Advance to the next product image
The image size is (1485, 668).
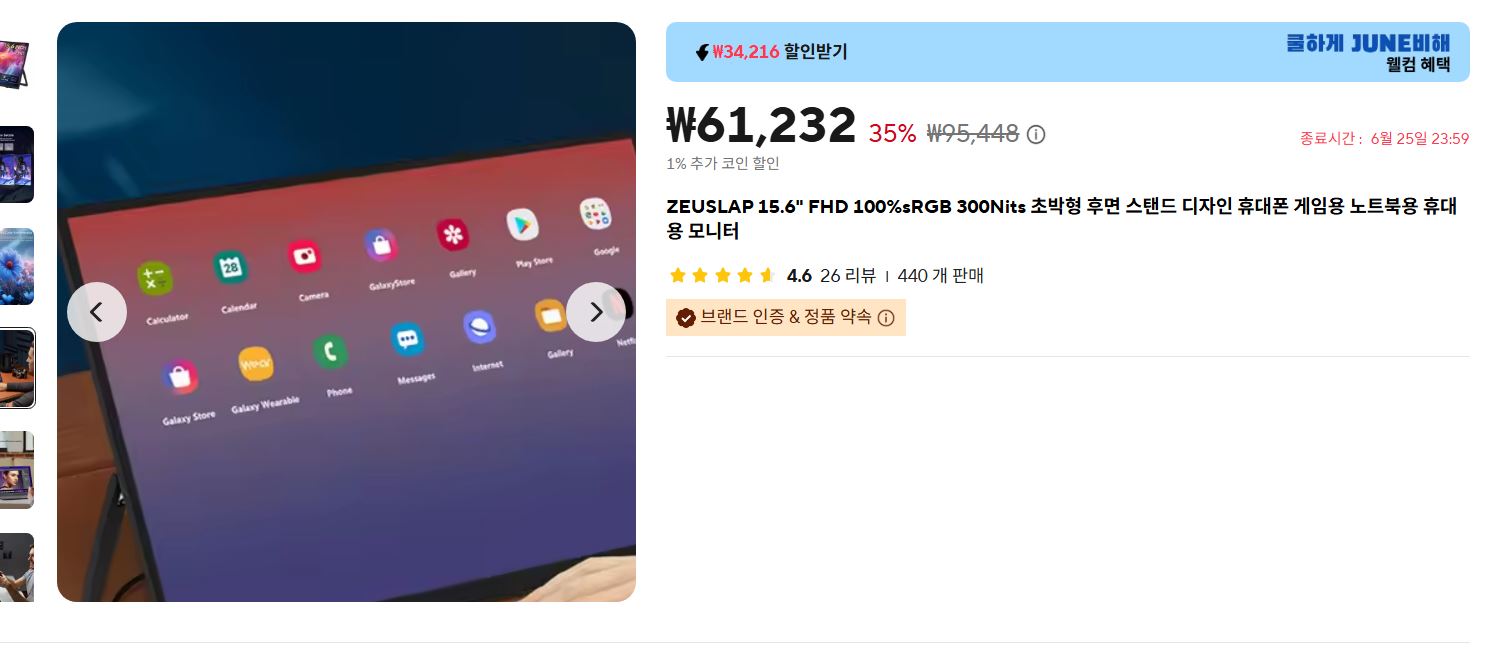[596, 312]
